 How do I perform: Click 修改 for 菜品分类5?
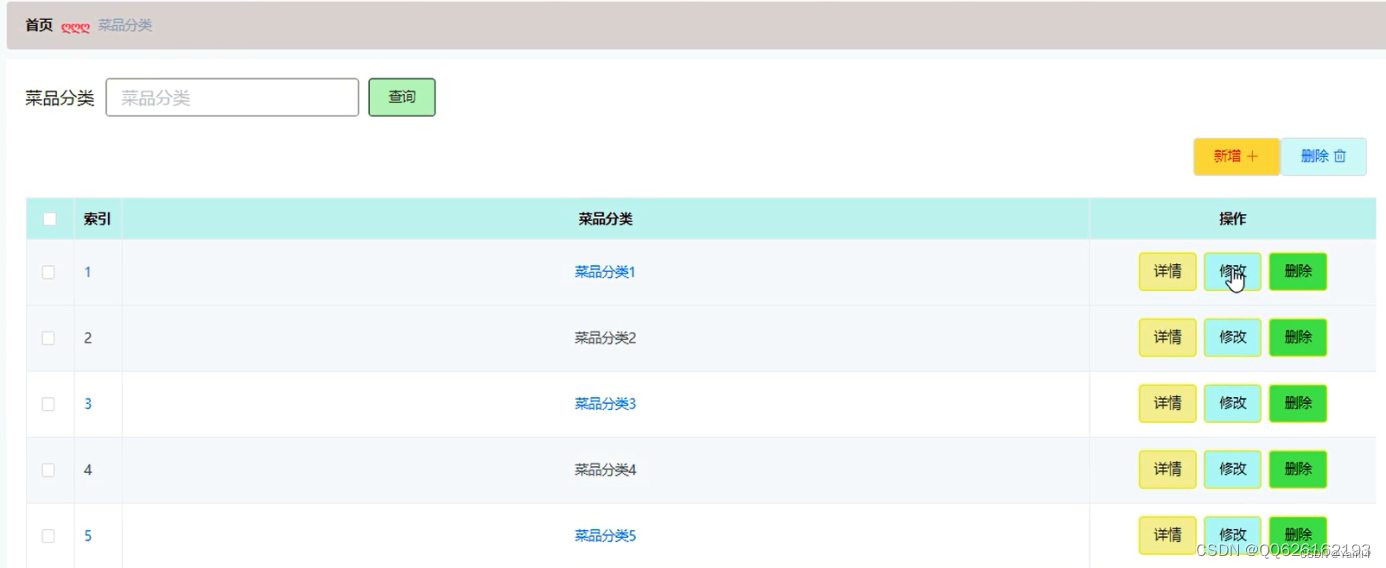click(x=1233, y=536)
